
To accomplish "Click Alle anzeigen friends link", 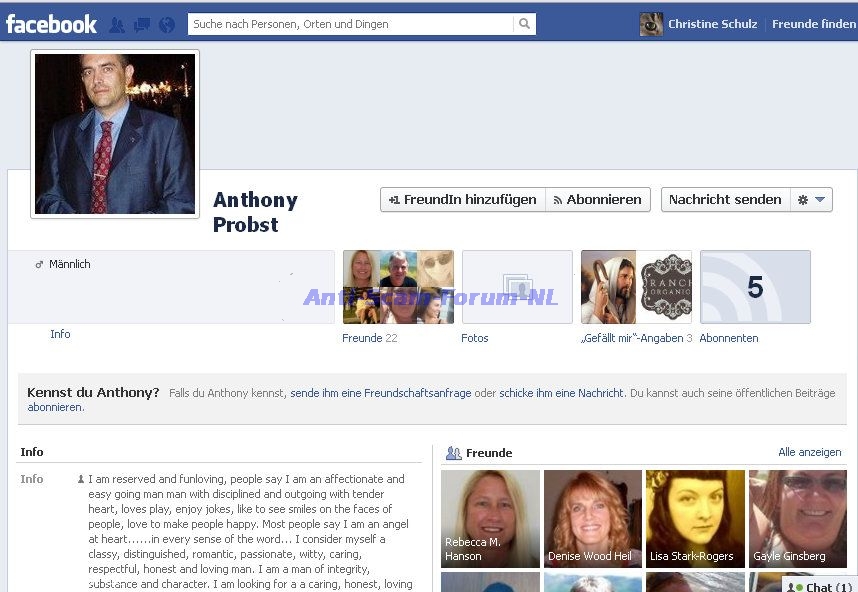I will click(x=809, y=453).
